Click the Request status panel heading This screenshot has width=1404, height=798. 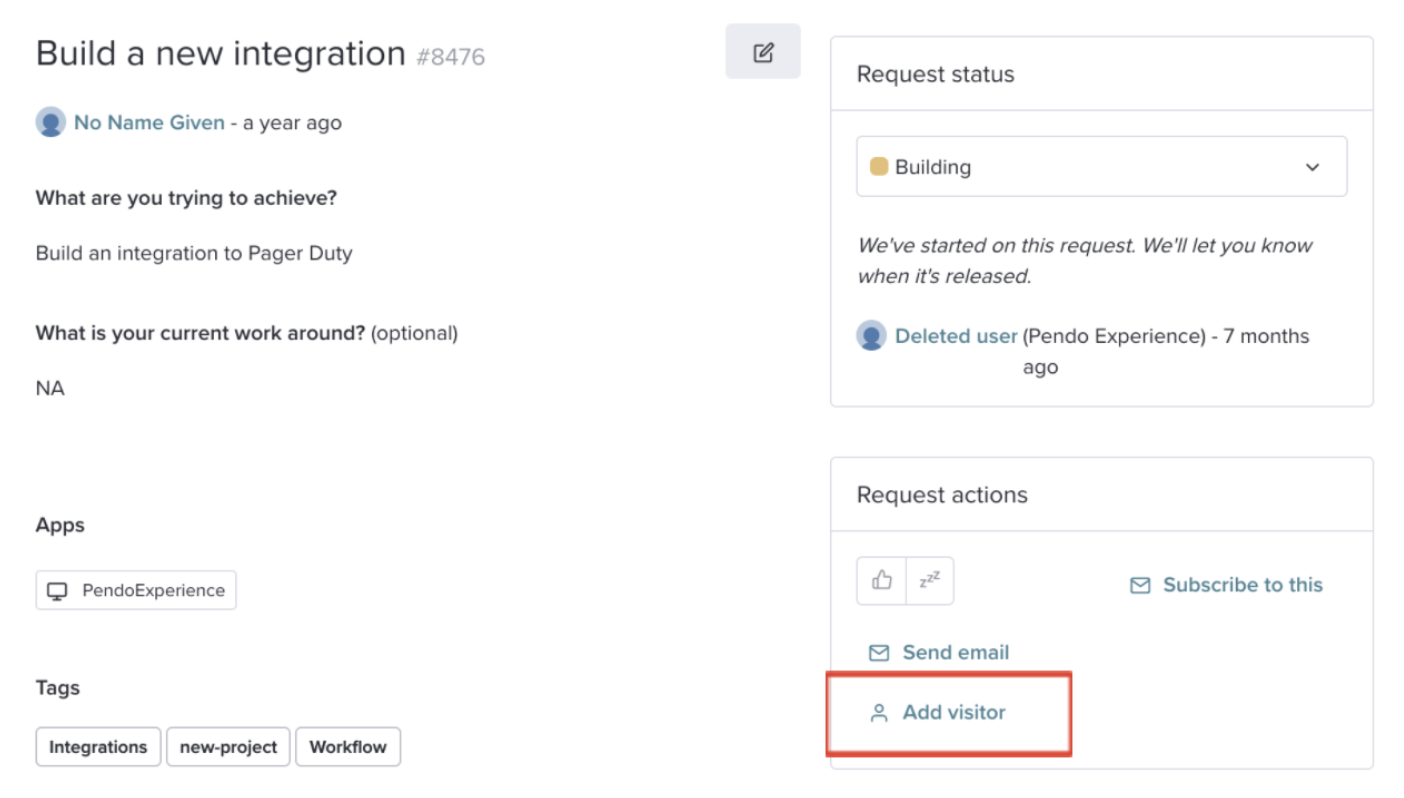click(x=935, y=74)
